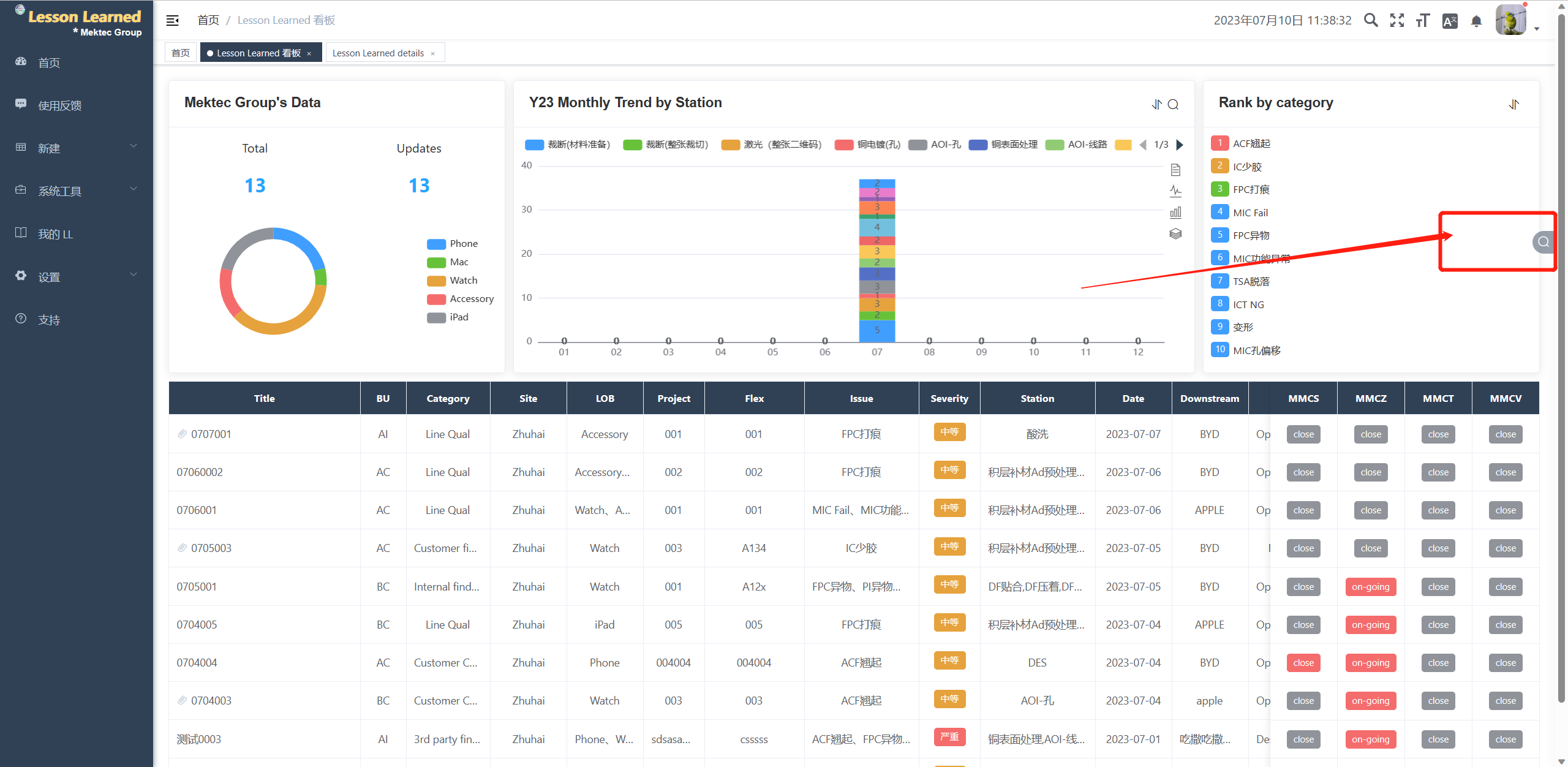The image size is (1568, 767).
Task: Click the attachment paperclip on row 0707001
Action: point(182,434)
